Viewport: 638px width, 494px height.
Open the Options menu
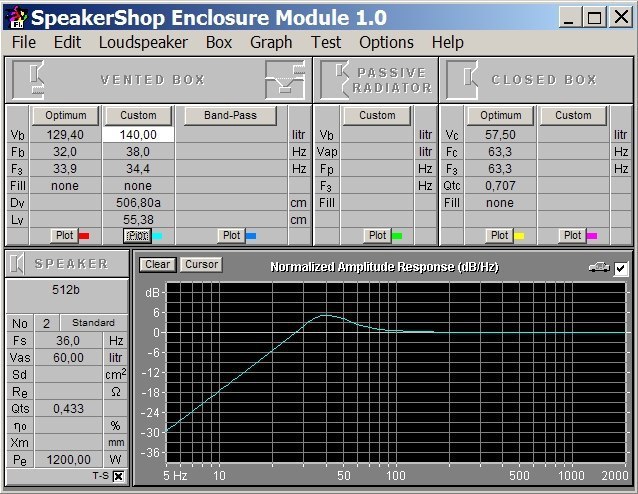[387, 42]
